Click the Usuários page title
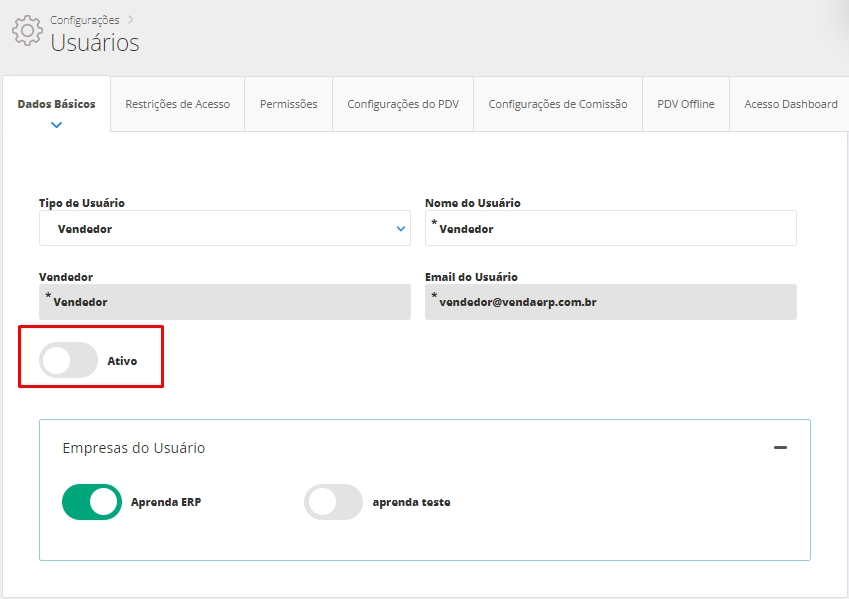849x599 pixels. click(95, 43)
